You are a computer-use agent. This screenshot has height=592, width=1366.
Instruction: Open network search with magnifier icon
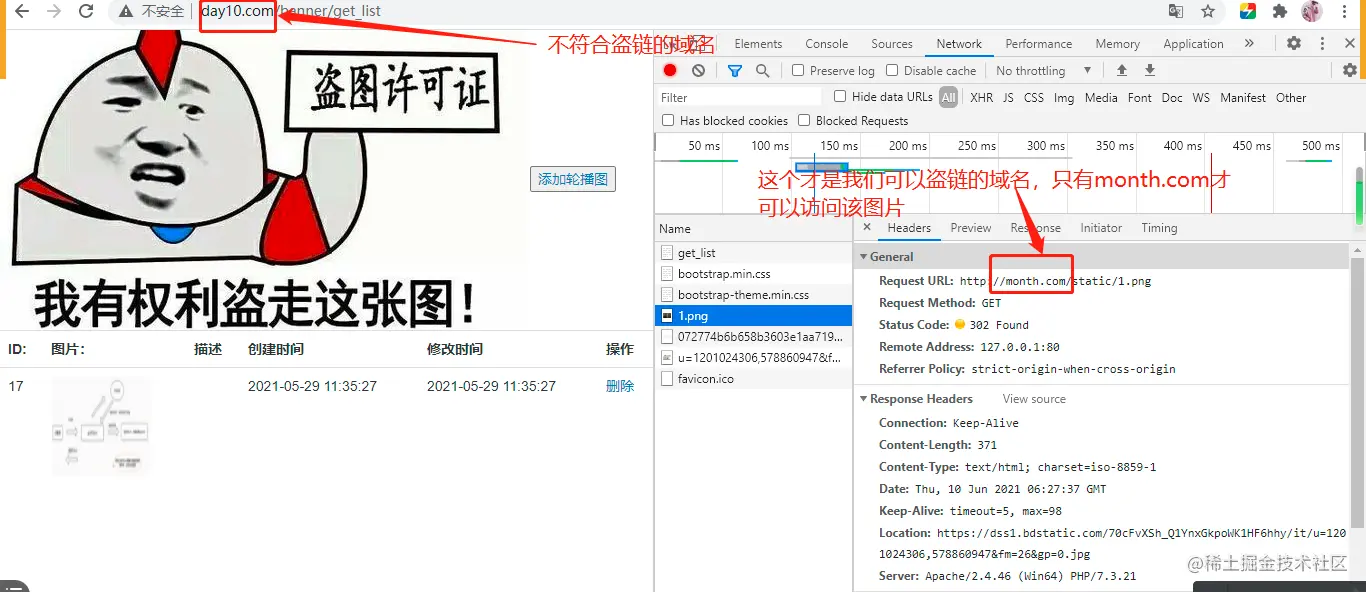point(763,71)
